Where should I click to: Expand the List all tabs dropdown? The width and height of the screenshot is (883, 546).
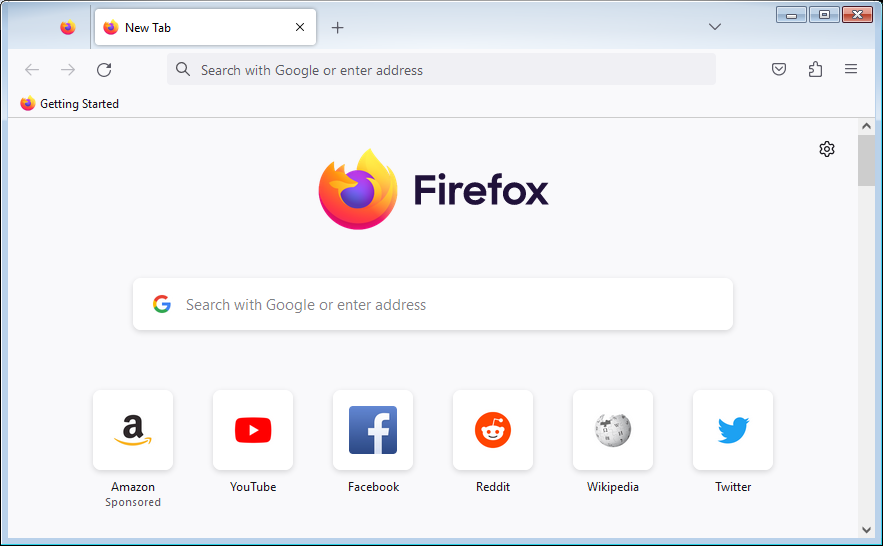(715, 27)
